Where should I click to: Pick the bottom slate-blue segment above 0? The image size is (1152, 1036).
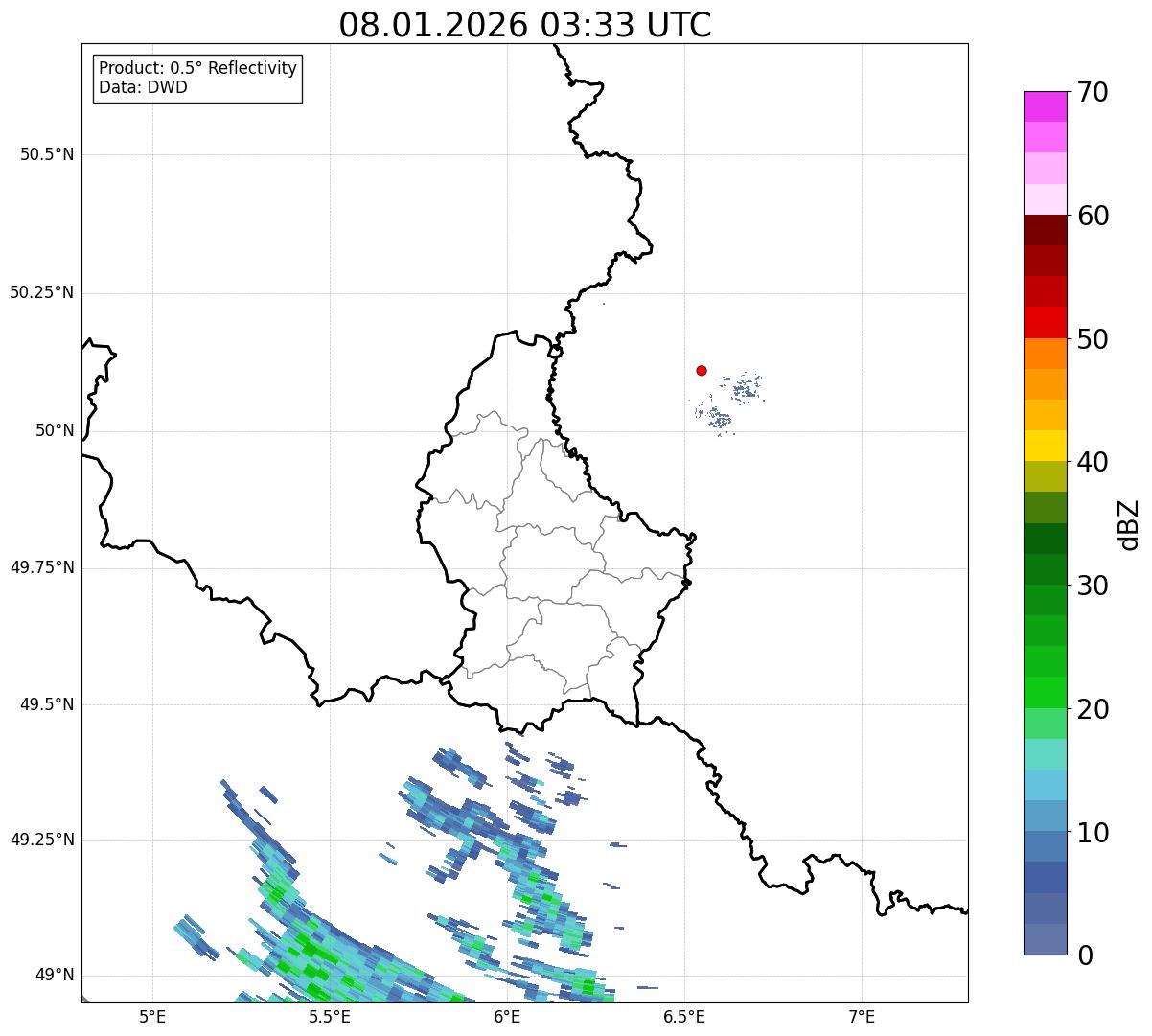1045,939
